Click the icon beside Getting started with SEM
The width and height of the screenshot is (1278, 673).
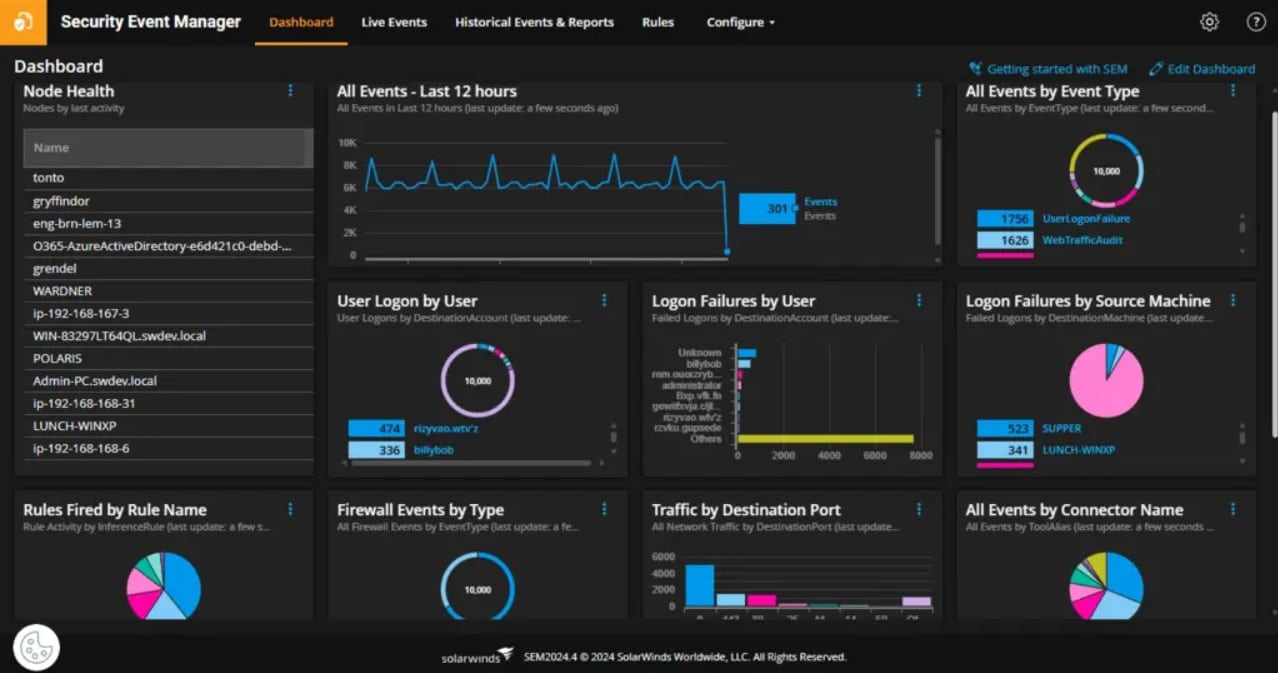click(x=976, y=69)
